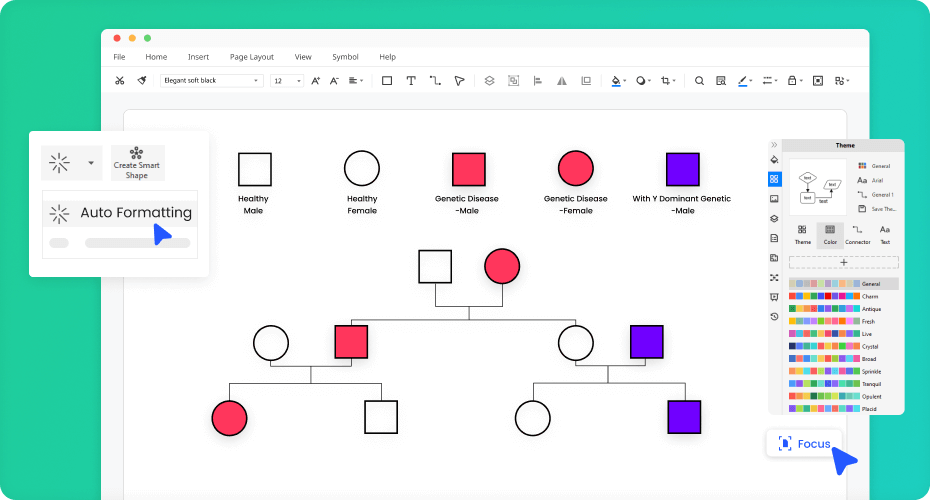Click the Theme tab under the preview

pos(802,235)
